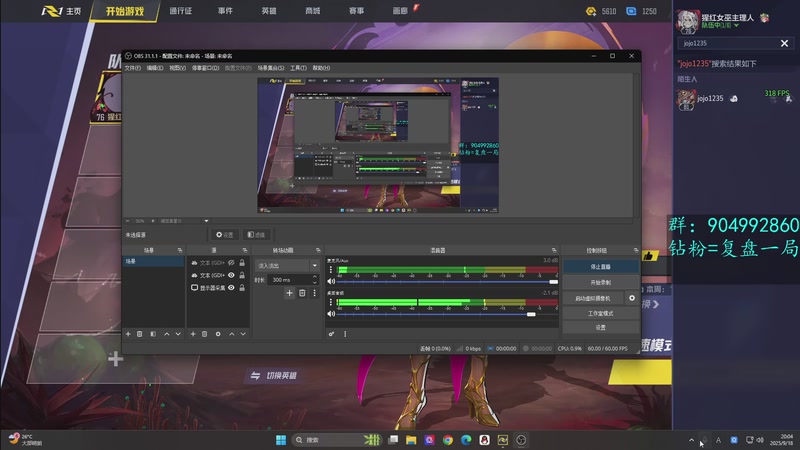
Task: Show hidden first text GDI+ source
Action: click(x=231, y=263)
